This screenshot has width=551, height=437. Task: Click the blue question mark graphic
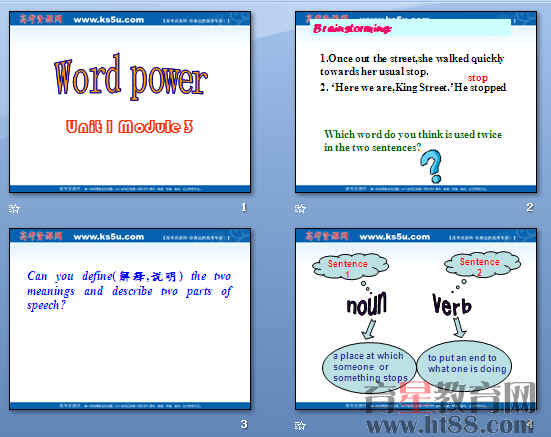[x=432, y=166]
